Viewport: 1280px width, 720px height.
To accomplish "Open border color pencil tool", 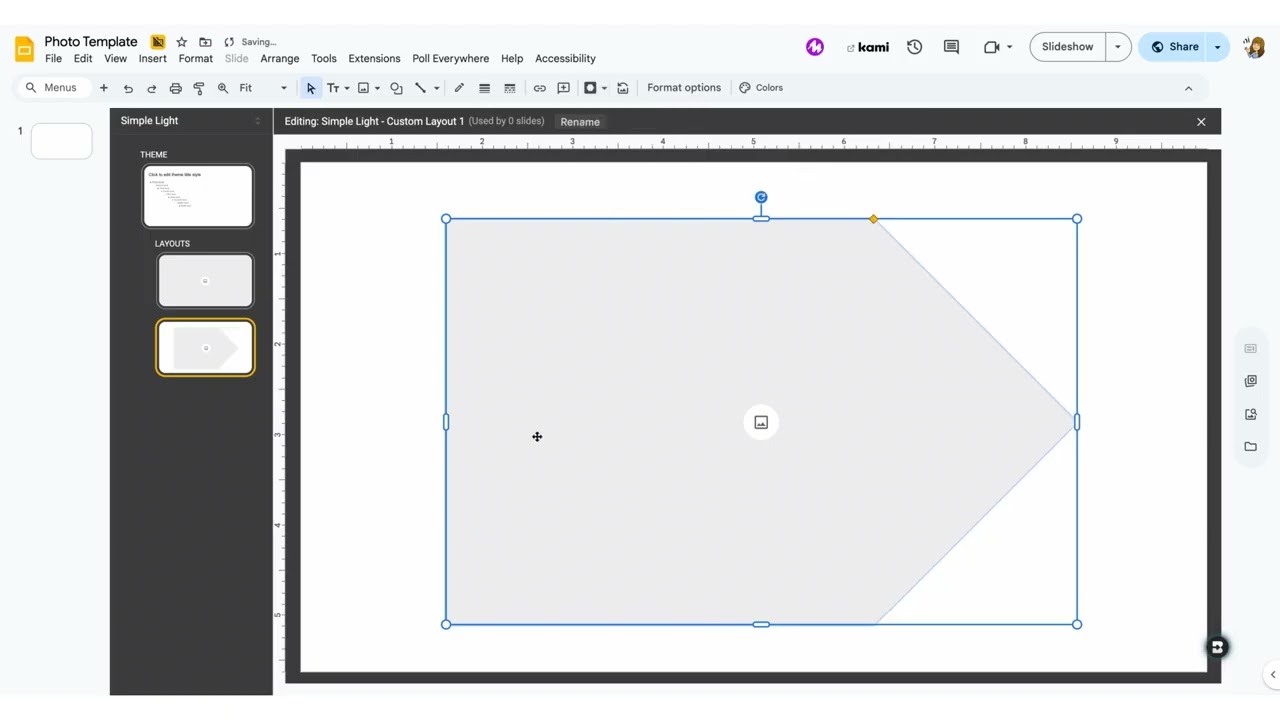I will click(459, 88).
